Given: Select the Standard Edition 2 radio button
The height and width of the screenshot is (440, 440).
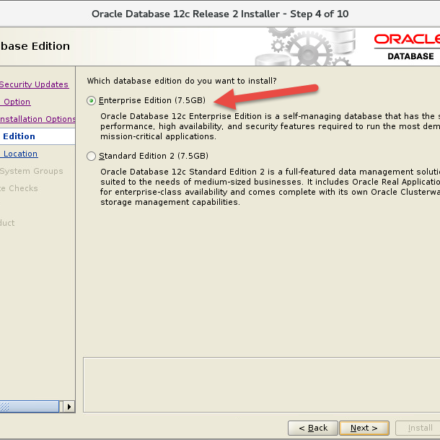Looking at the screenshot, I should [91, 156].
